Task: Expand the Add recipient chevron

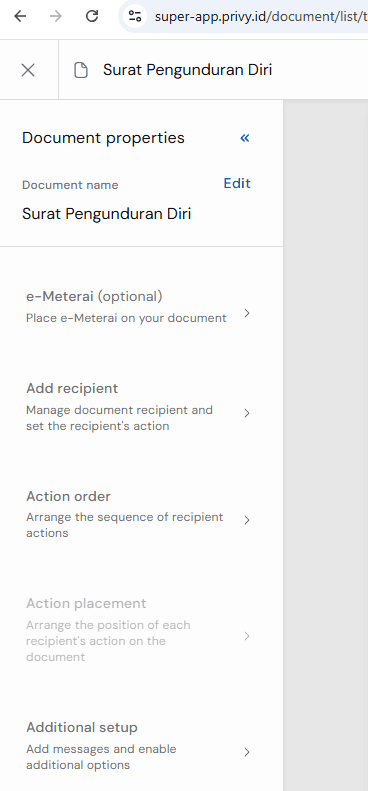Action: click(x=247, y=413)
